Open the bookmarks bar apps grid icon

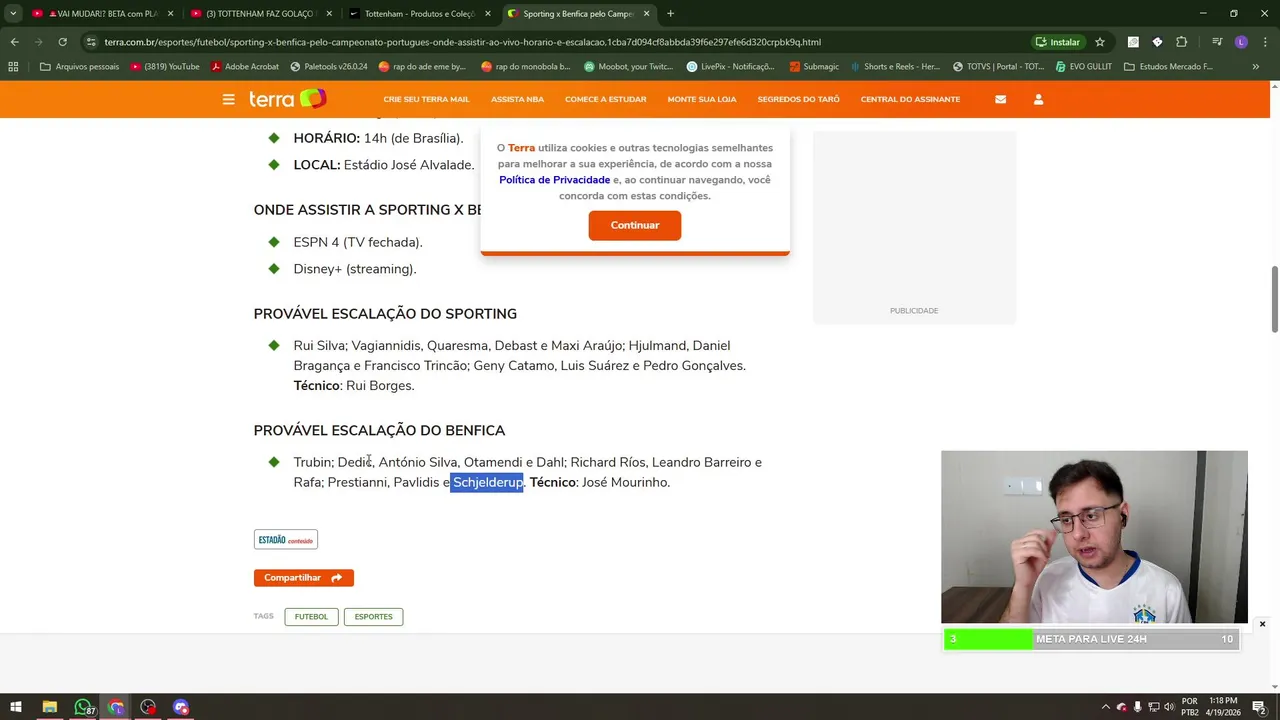coord(13,67)
